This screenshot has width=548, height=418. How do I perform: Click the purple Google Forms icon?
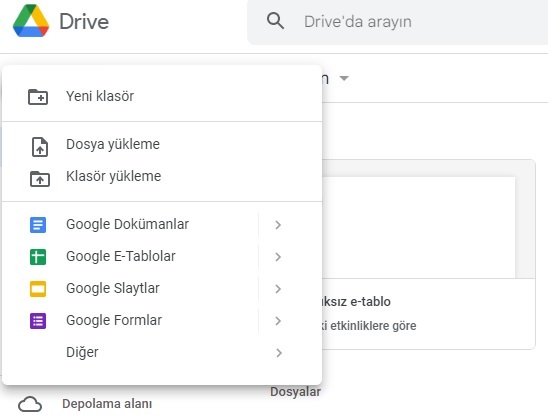[38, 321]
